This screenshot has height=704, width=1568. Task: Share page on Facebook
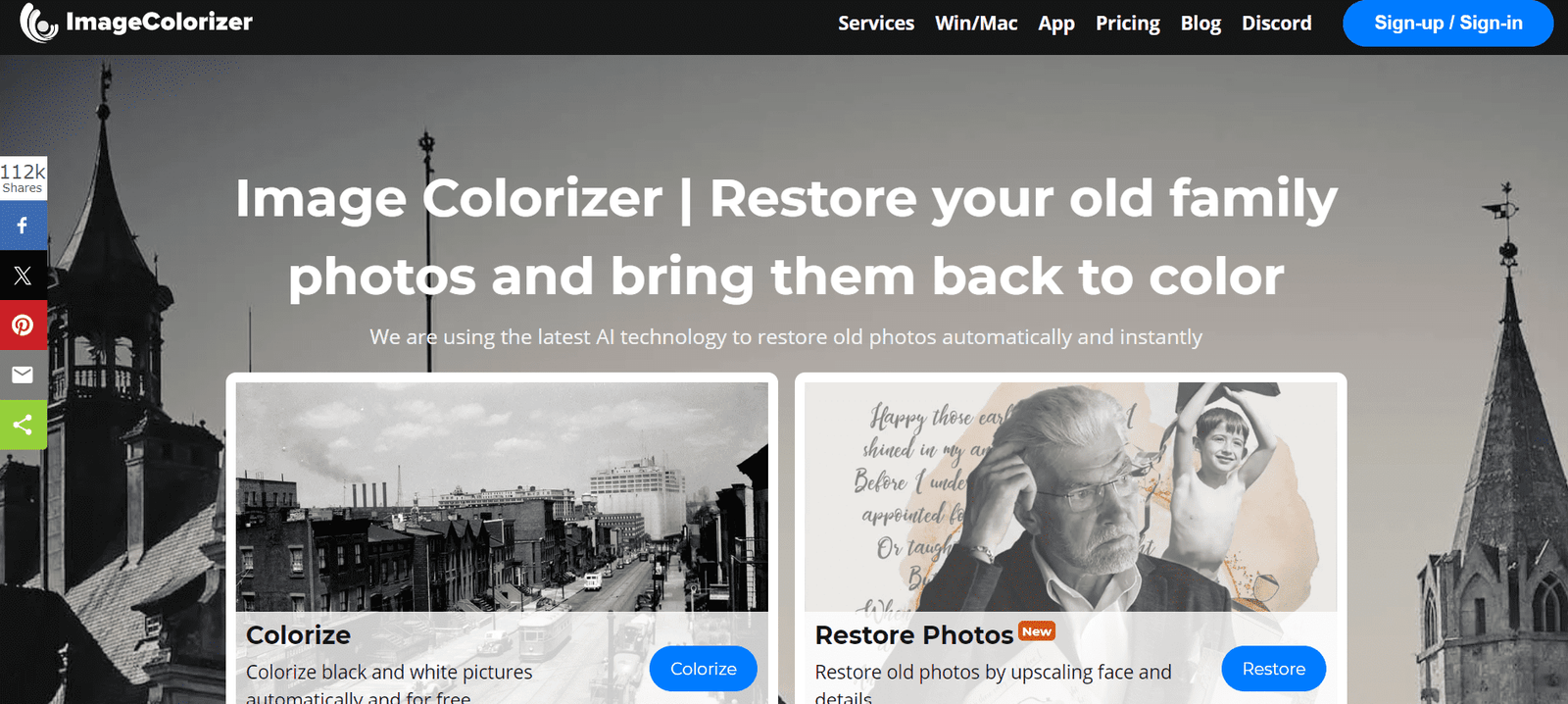pos(23,226)
